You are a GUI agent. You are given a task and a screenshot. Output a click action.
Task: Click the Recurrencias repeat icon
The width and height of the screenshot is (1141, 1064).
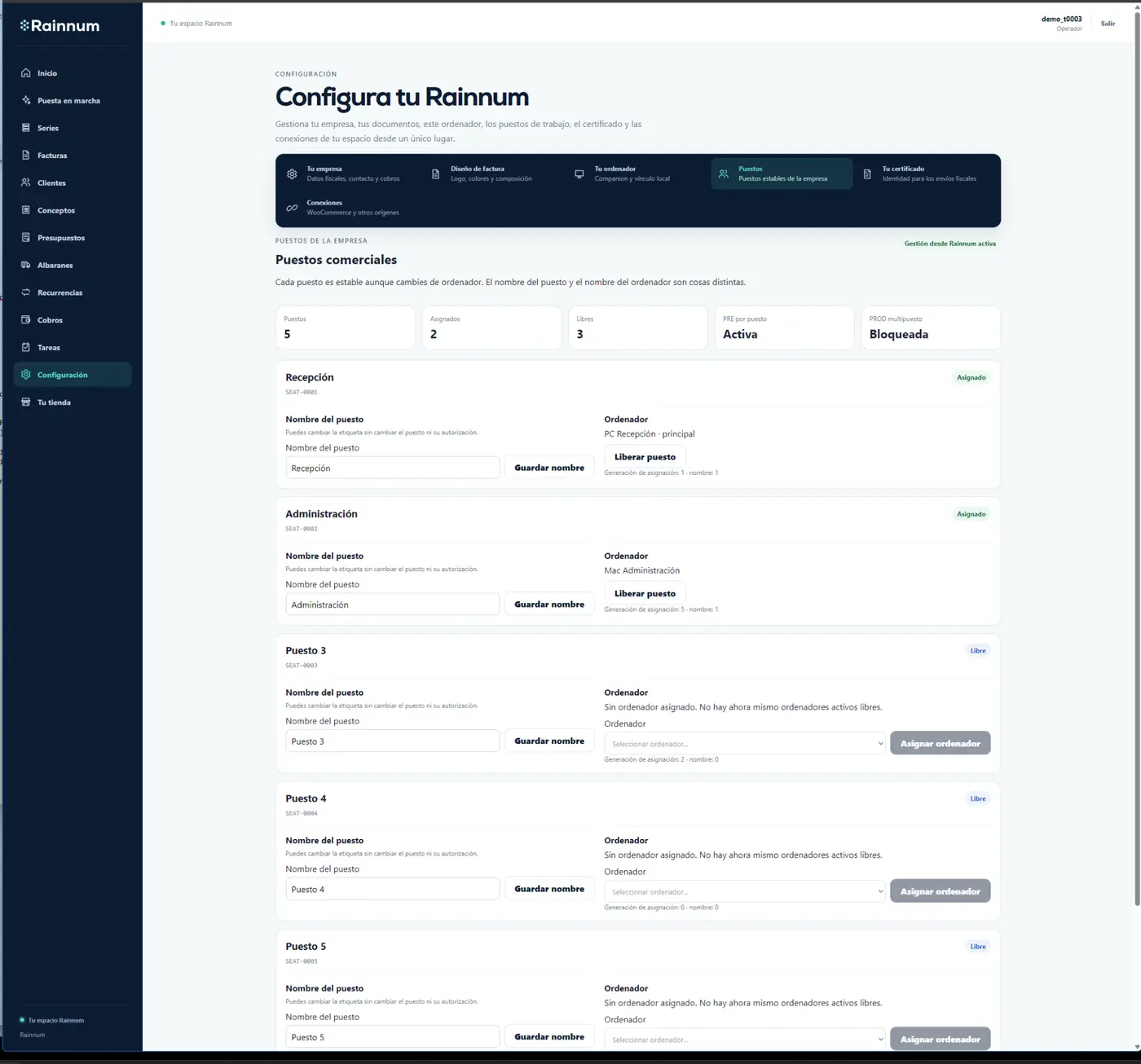25,292
